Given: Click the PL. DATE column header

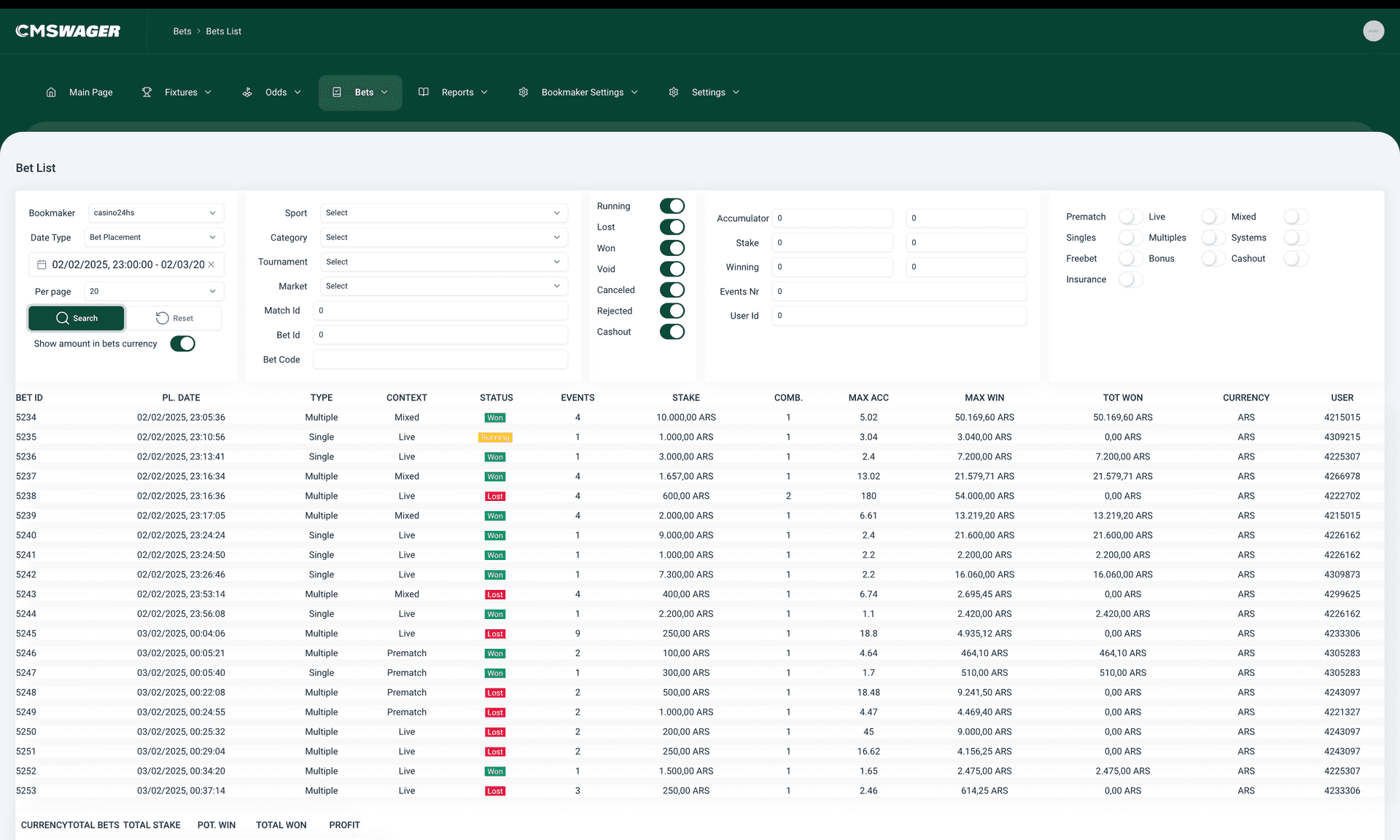Looking at the screenshot, I should pos(181,398).
